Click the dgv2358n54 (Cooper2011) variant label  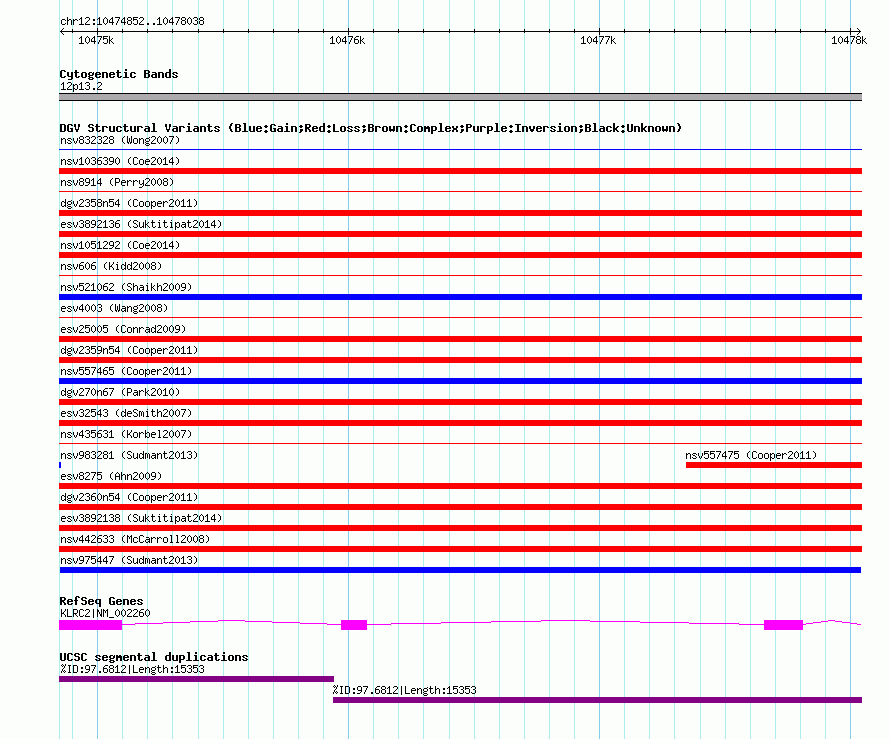pyautogui.click(x=129, y=203)
